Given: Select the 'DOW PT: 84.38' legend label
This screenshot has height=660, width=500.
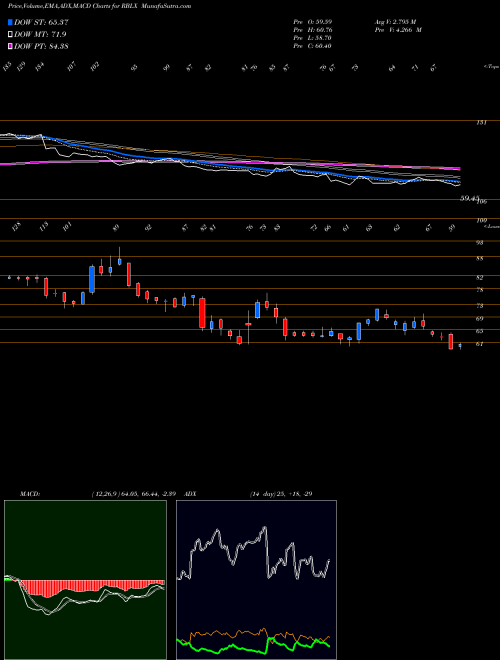Looking at the screenshot, I should point(41,46).
